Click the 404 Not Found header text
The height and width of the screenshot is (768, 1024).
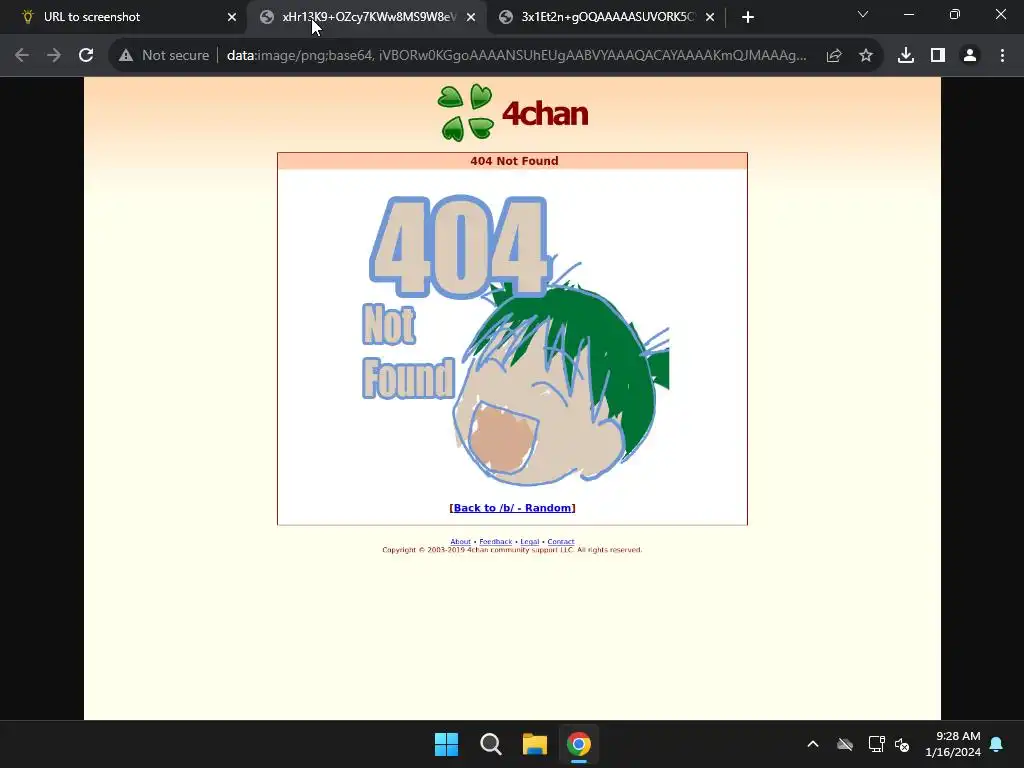[514, 161]
